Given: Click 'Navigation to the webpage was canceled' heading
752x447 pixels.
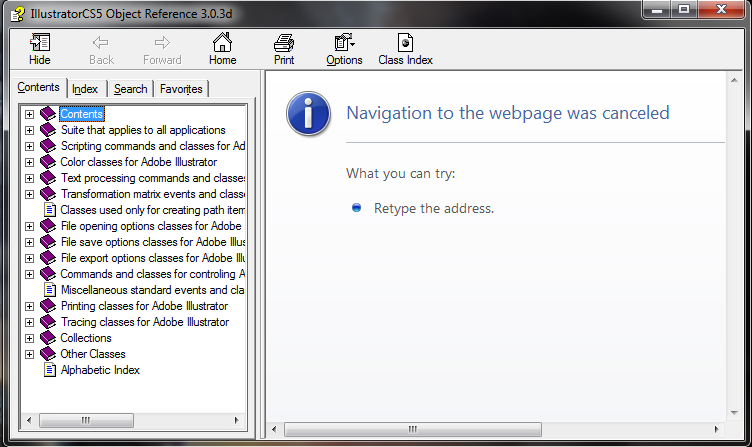Looking at the screenshot, I should click(507, 113).
